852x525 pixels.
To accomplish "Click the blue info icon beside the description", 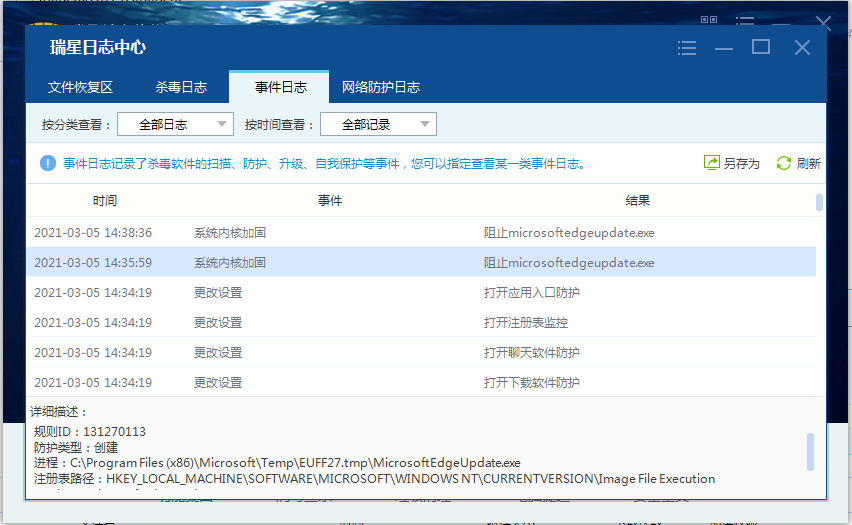I will click(48, 163).
